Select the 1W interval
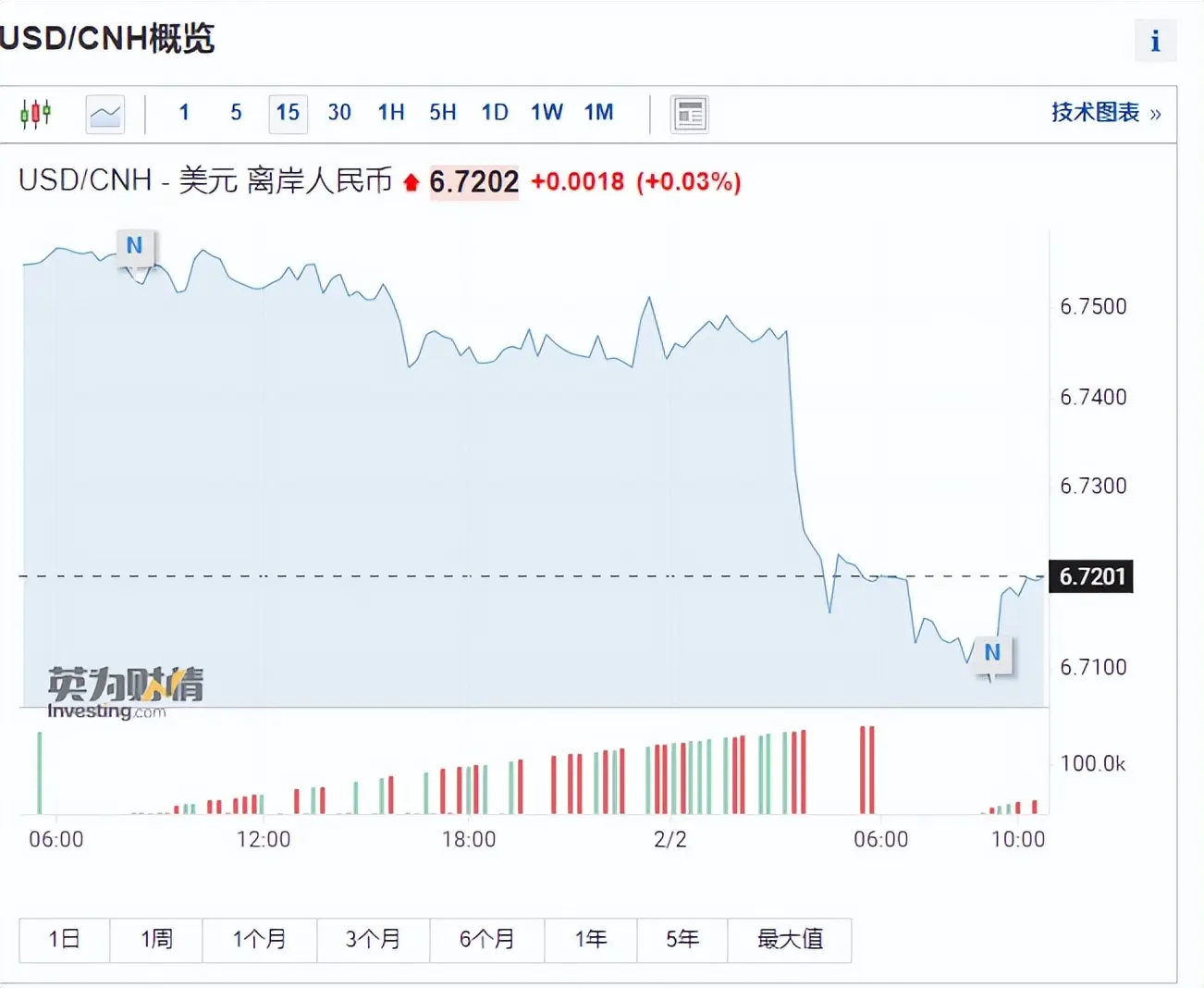The width and height of the screenshot is (1204, 988). [547, 113]
